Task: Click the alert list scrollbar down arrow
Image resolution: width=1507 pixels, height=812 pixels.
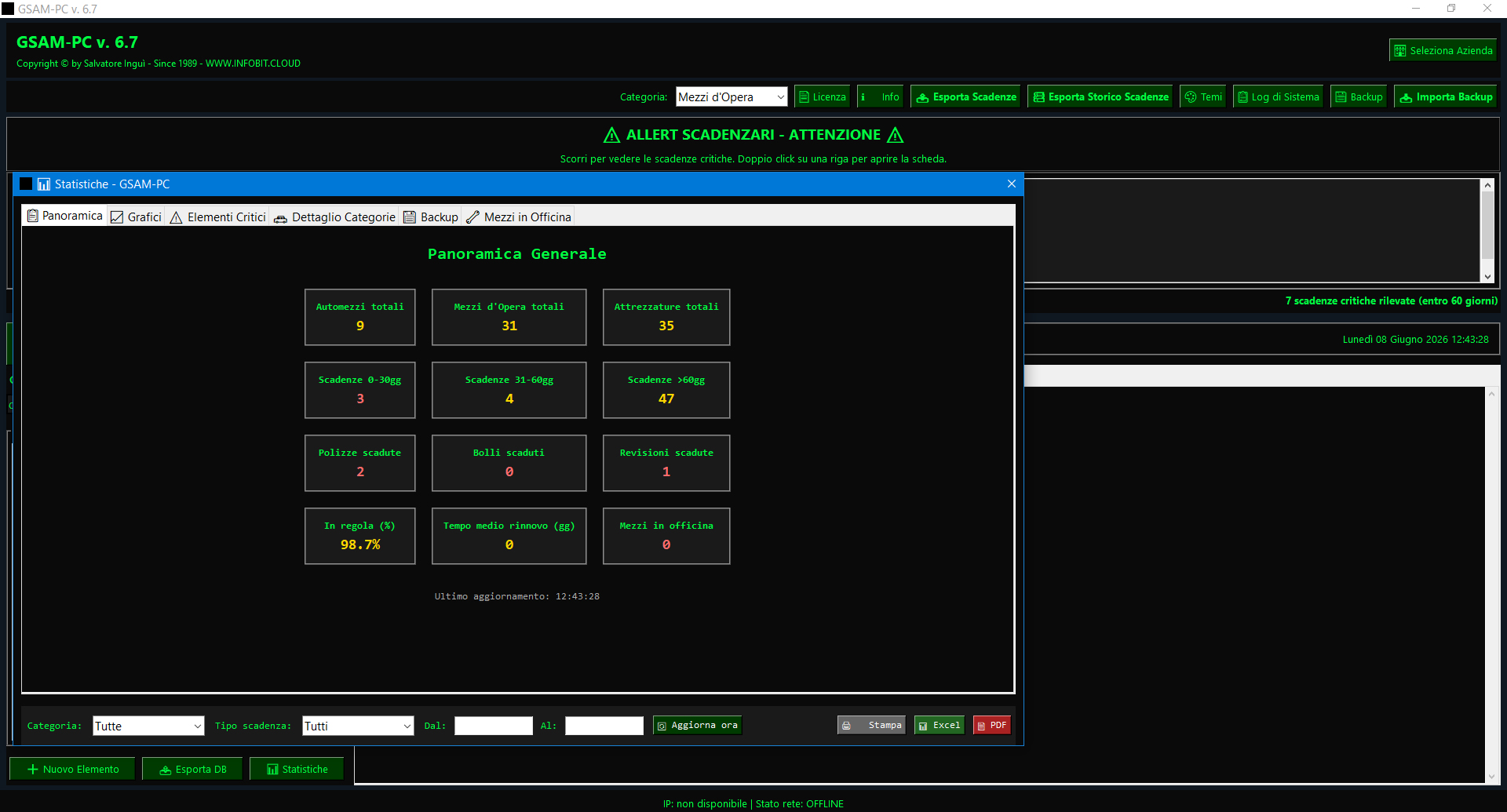Action: pyautogui.click(x=1487, y=277)
